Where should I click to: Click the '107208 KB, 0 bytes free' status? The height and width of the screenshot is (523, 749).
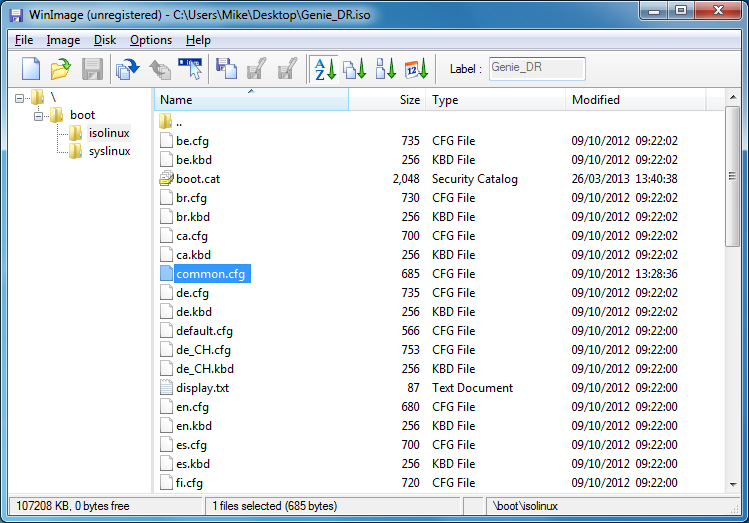tap(73, 506)
